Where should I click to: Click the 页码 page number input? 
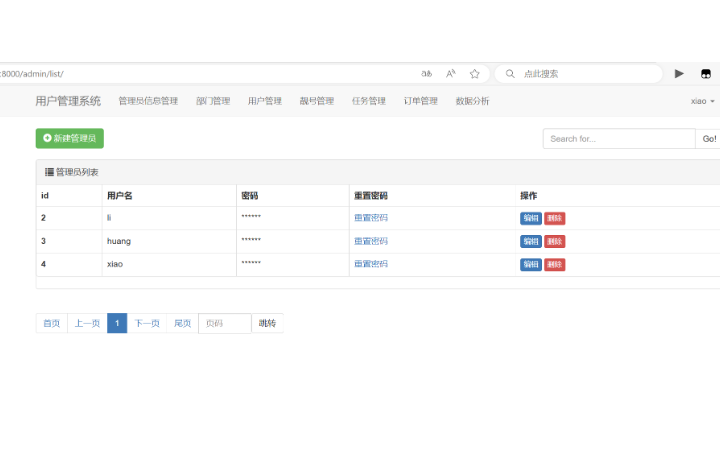(x=225, y=323)
